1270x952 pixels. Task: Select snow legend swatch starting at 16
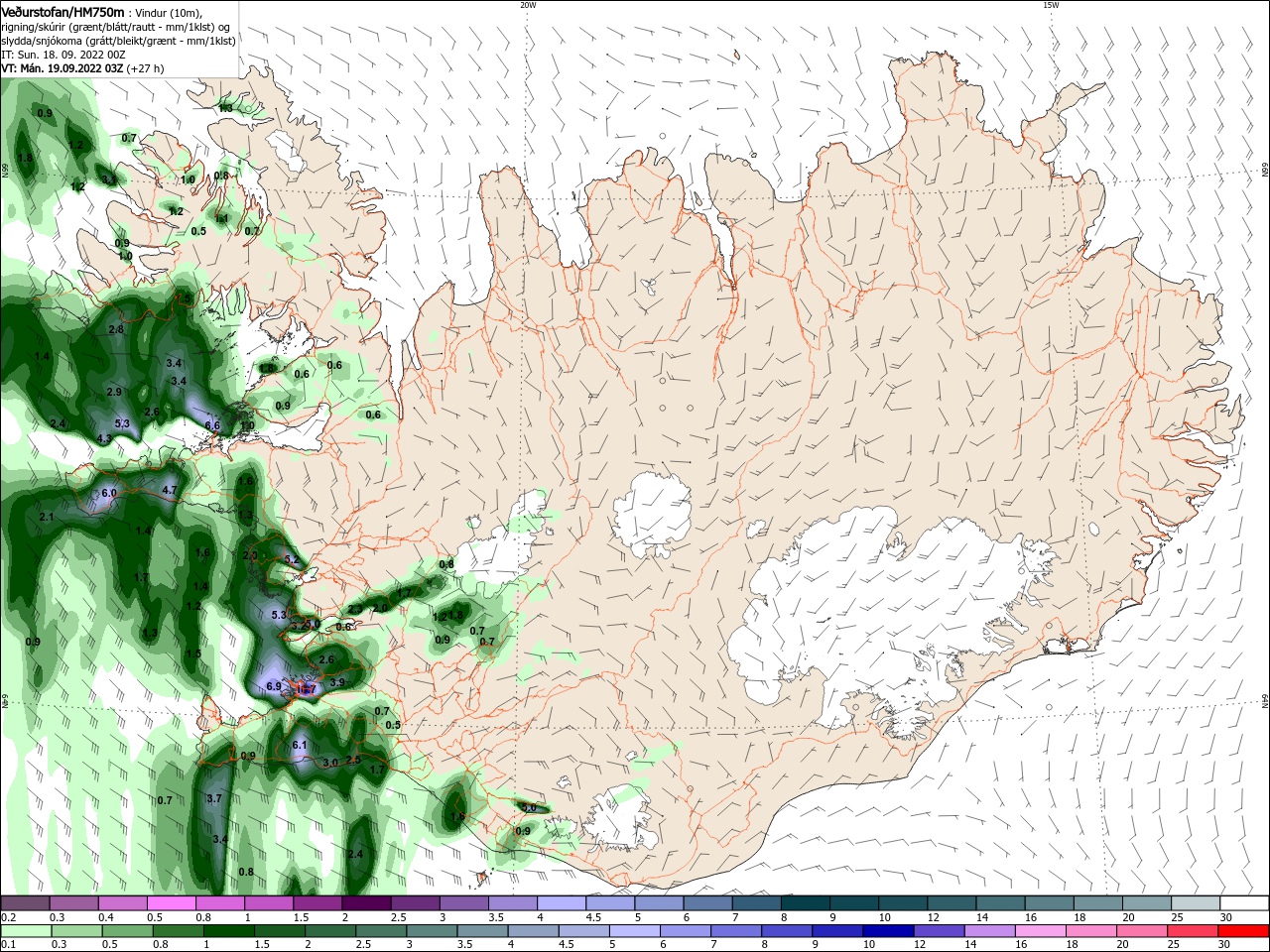[1048, 903]
